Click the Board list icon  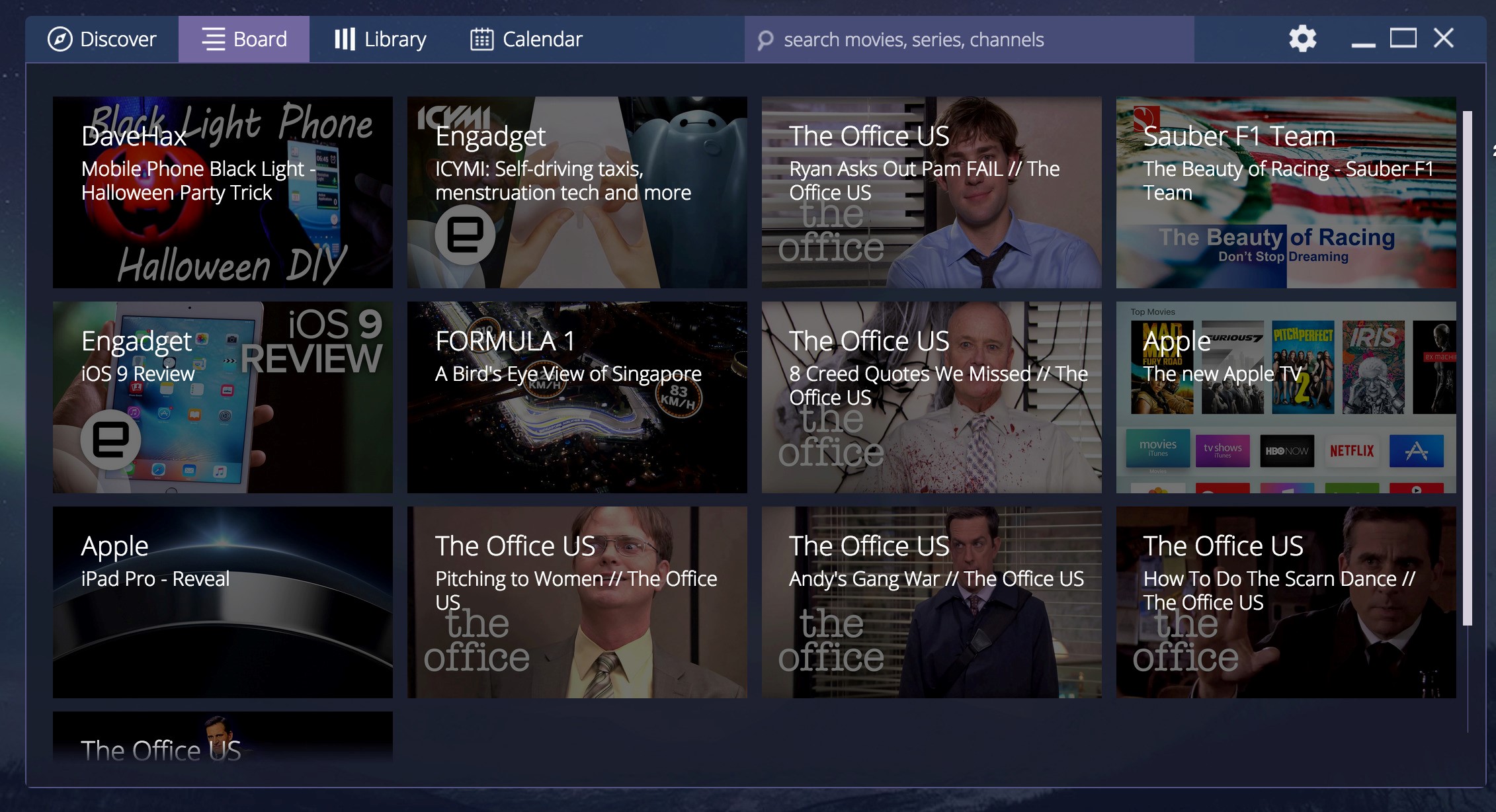click(213, 39)
